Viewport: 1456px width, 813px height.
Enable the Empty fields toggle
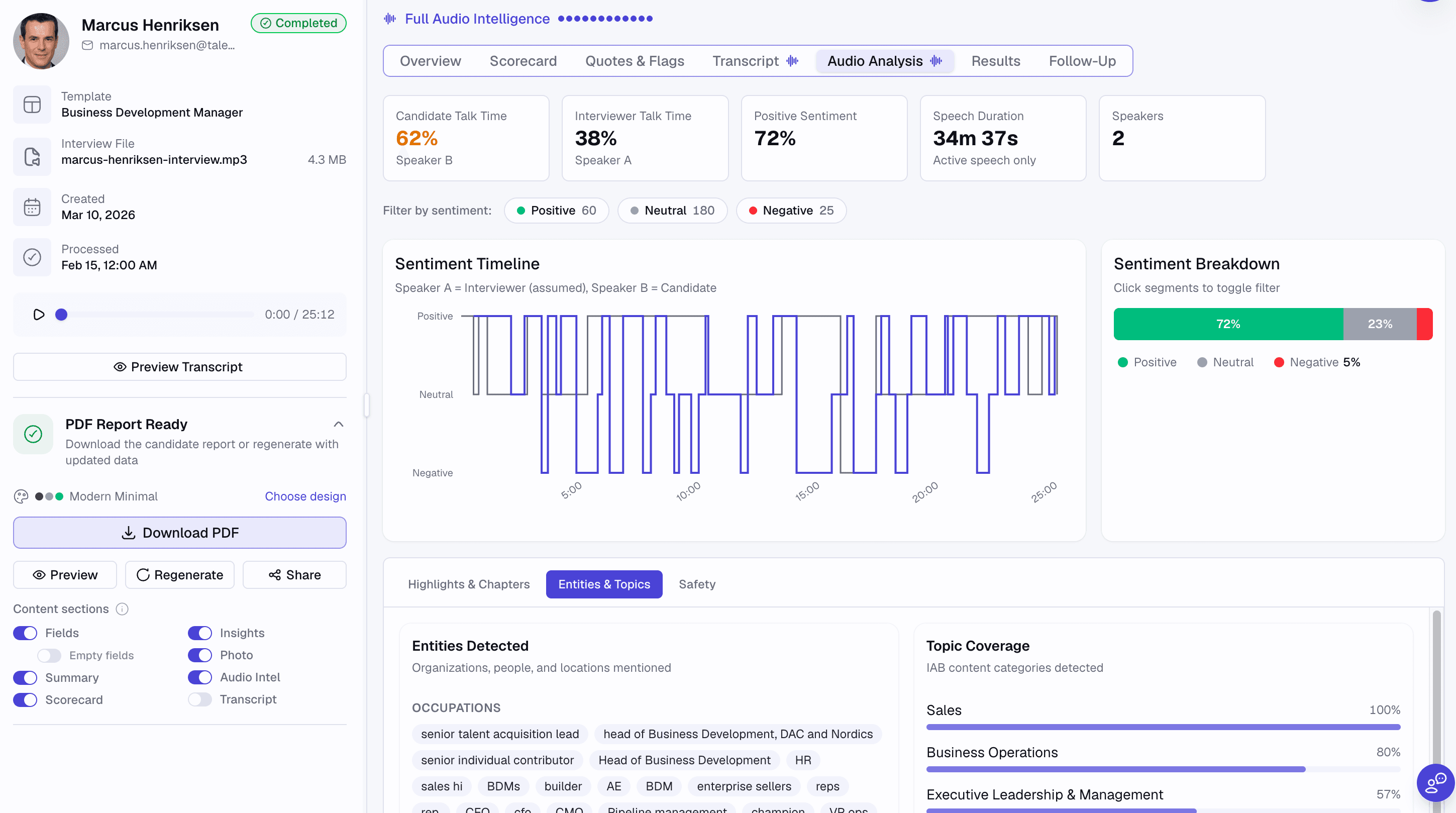pyautogui.click(x=49, y=655)
